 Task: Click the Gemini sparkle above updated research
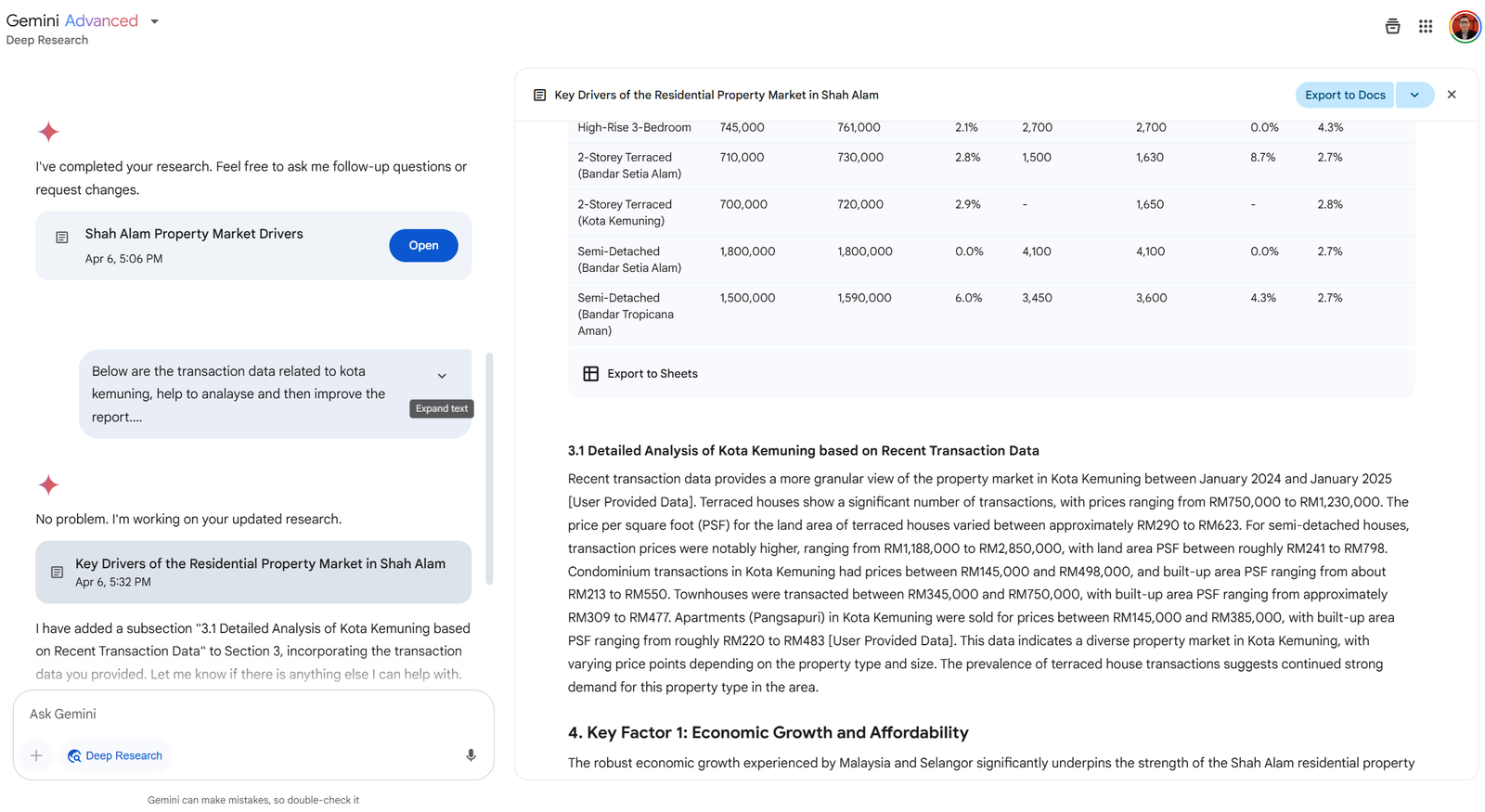(x=48, y=484)
